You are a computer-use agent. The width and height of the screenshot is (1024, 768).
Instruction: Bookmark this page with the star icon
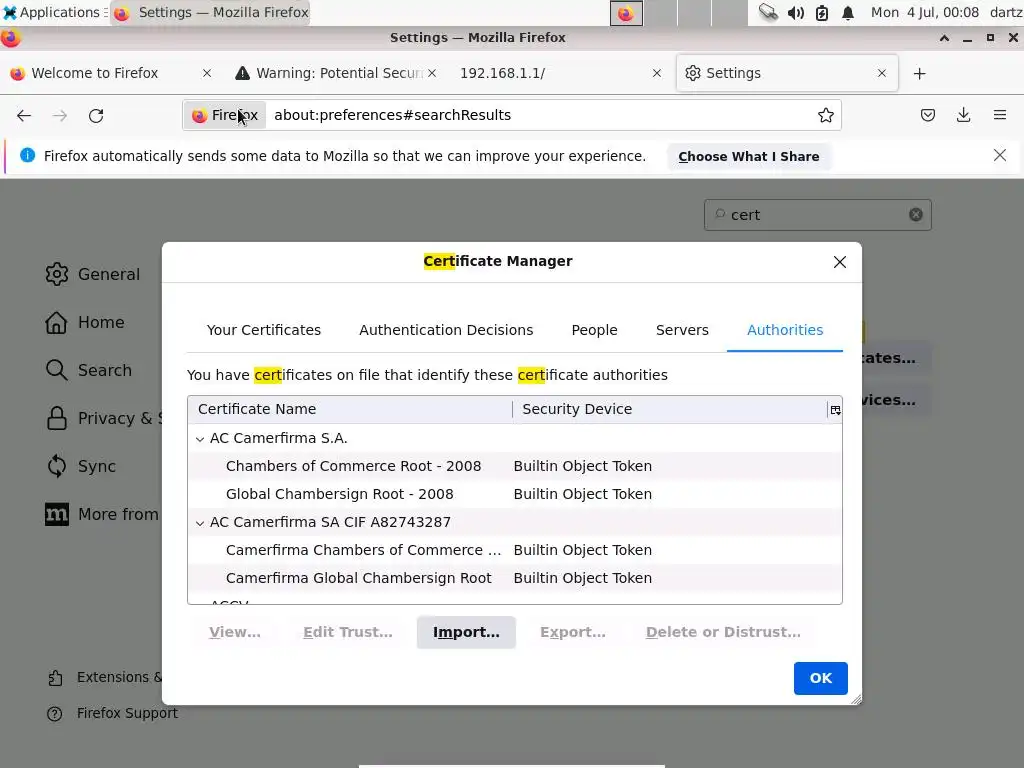[x=825, y=116]
